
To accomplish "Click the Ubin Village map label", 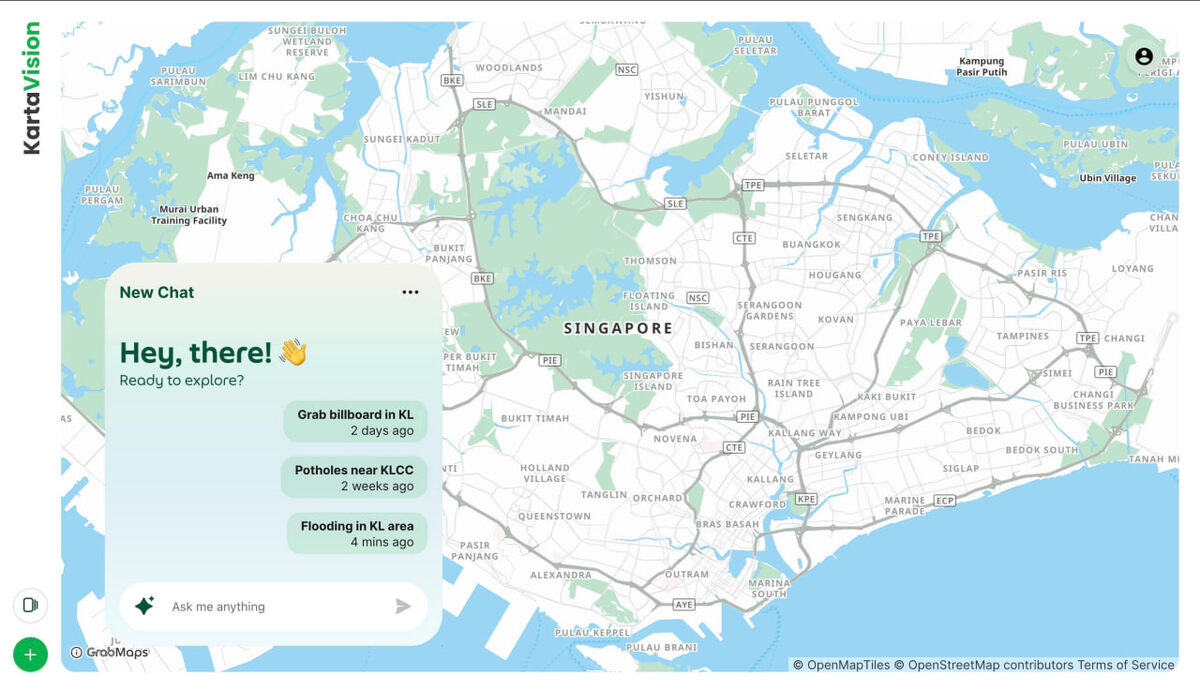I will tap(1108, 178).
